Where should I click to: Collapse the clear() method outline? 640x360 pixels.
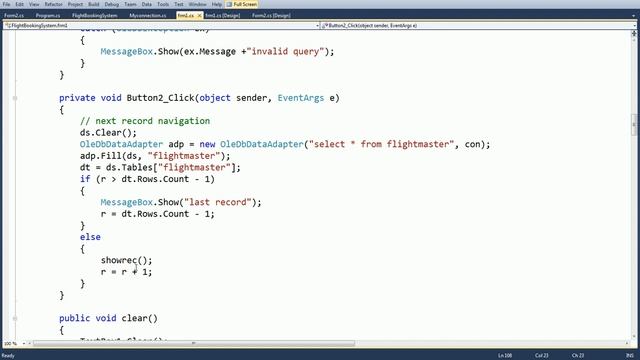tap(15, 318)
